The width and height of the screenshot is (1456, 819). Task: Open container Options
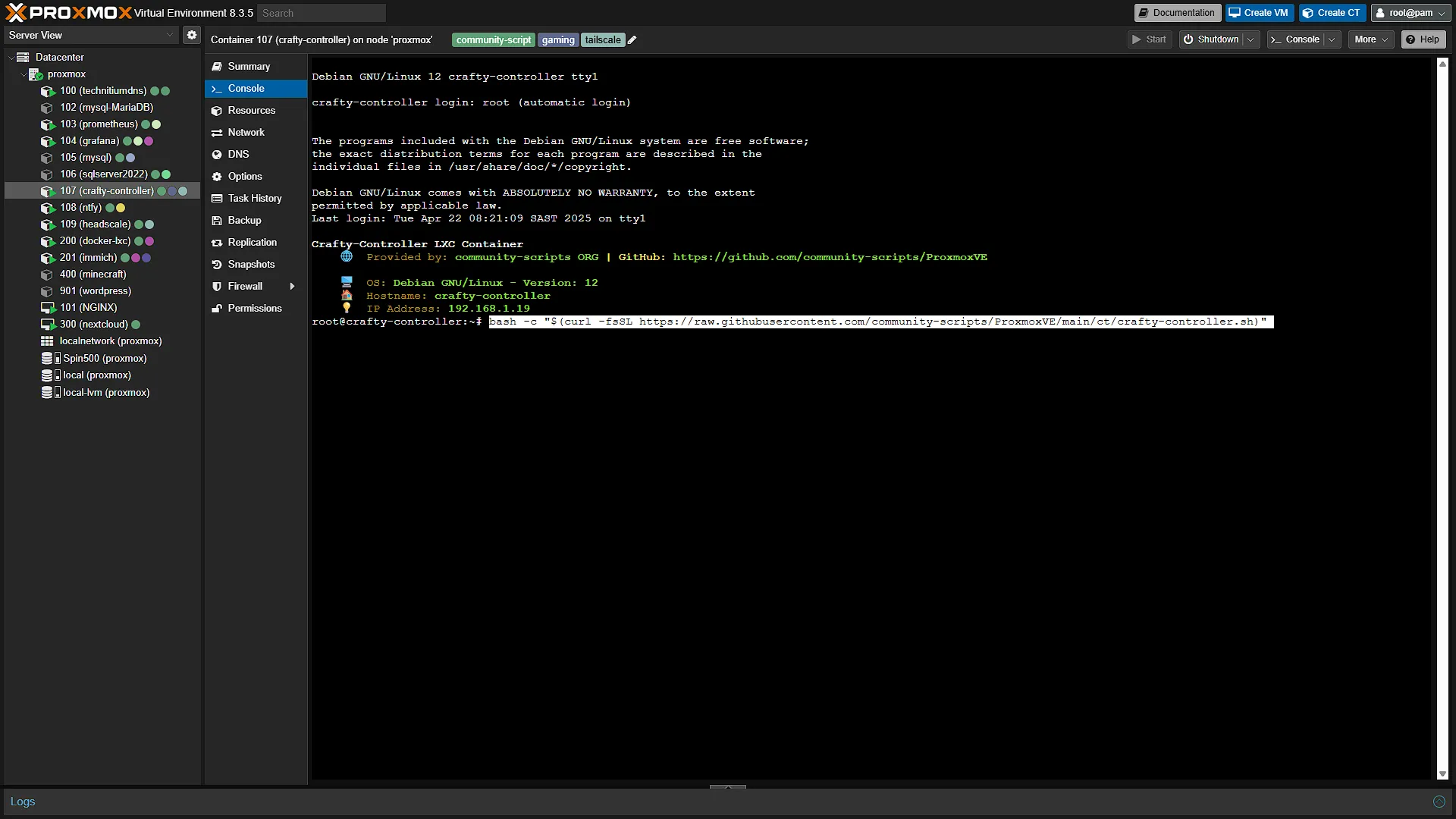[x=256, y=177]
